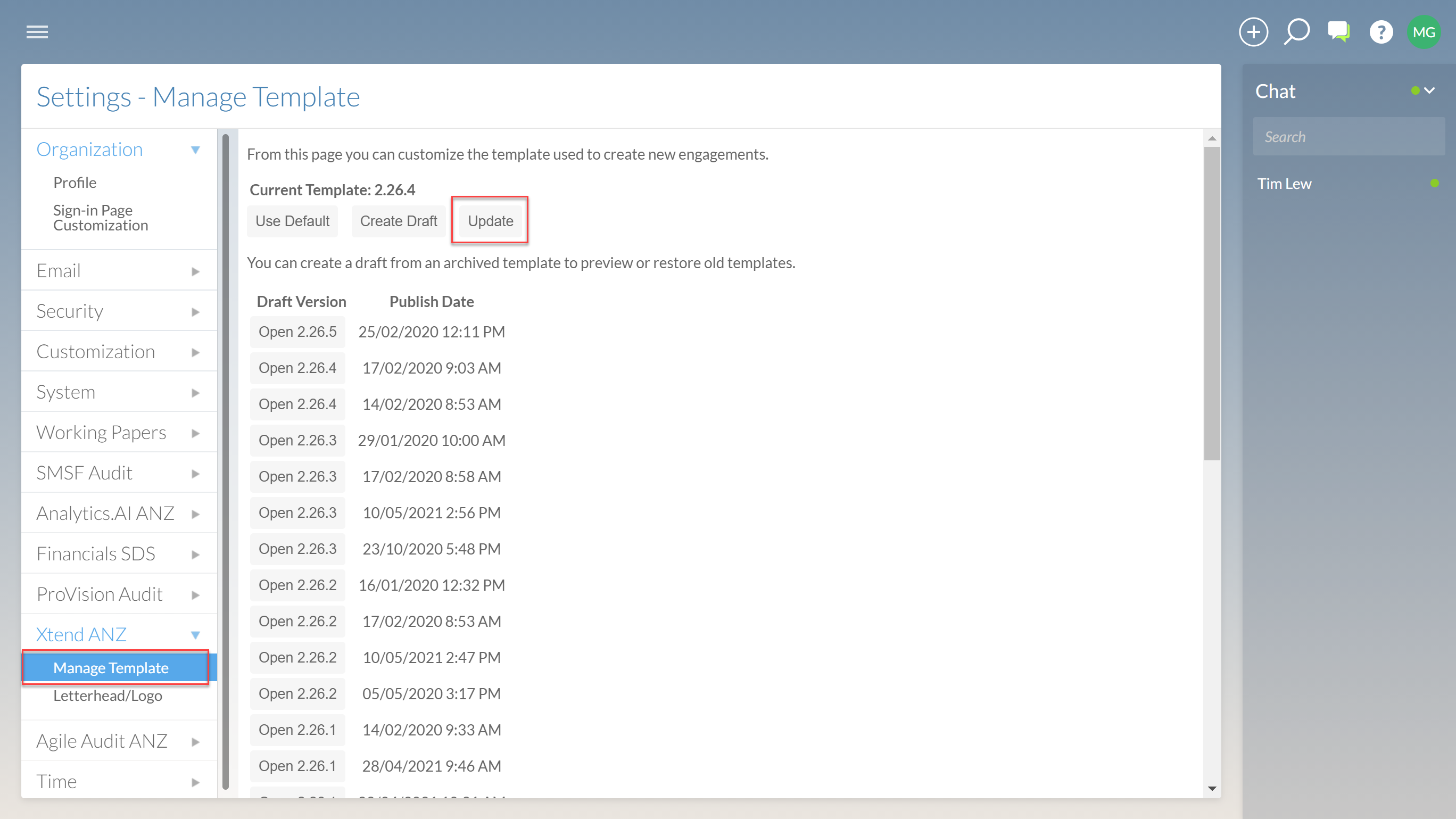Open draft 2.26.5 template
Viewport: 1456px width, 819px height.
pos(297,332)
